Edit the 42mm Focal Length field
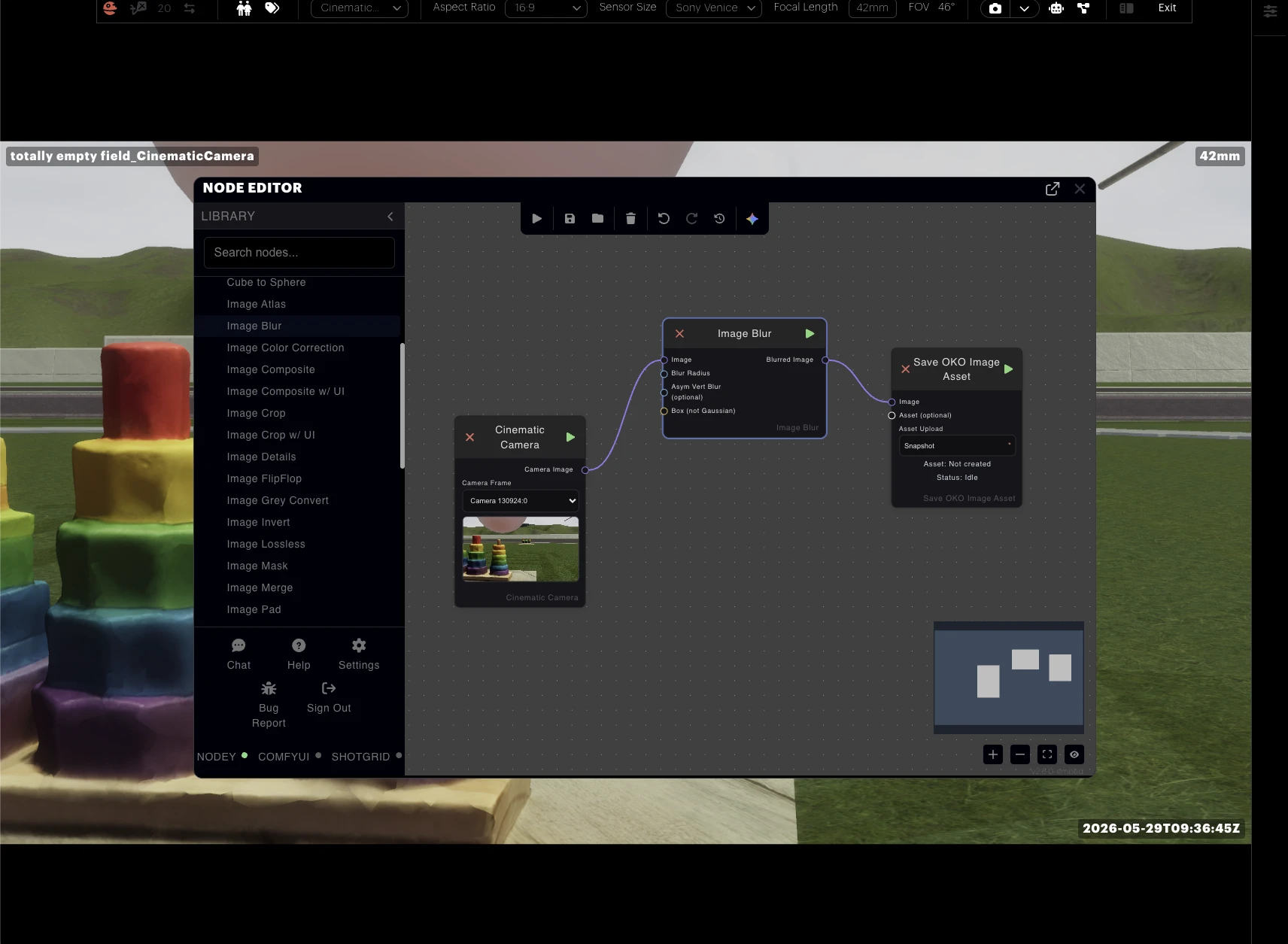1288x944 pixels. (873, 8)
